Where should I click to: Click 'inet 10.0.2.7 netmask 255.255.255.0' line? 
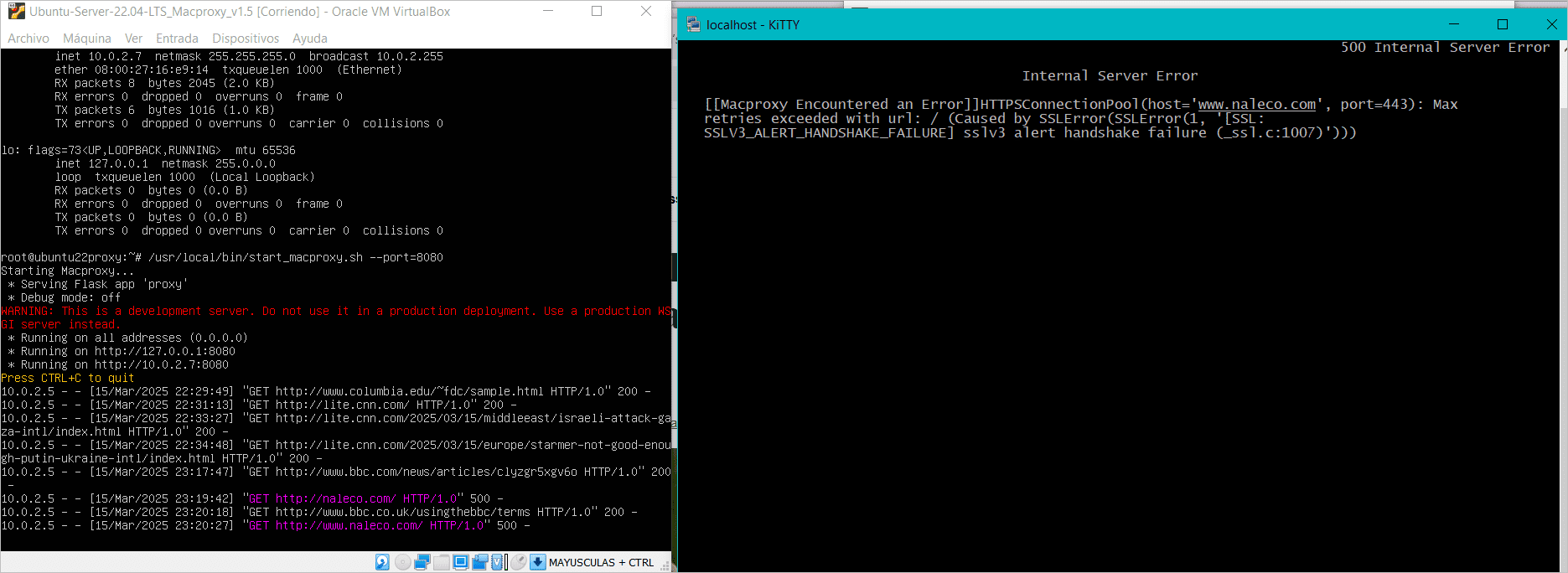coord(249,56)
